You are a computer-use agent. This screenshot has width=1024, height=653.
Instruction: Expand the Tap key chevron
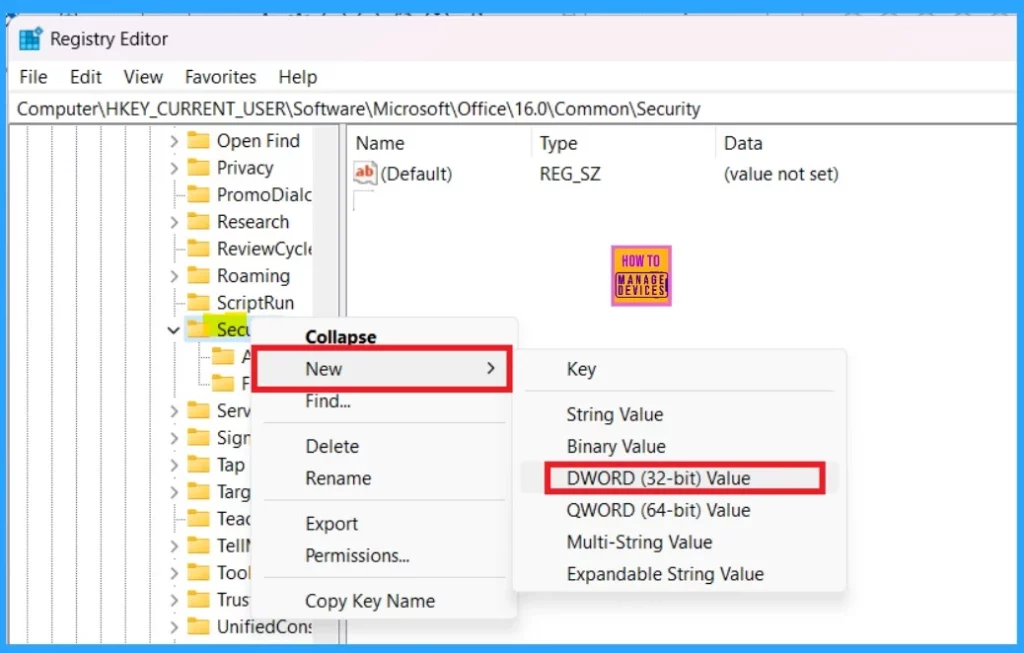(174, 465)
